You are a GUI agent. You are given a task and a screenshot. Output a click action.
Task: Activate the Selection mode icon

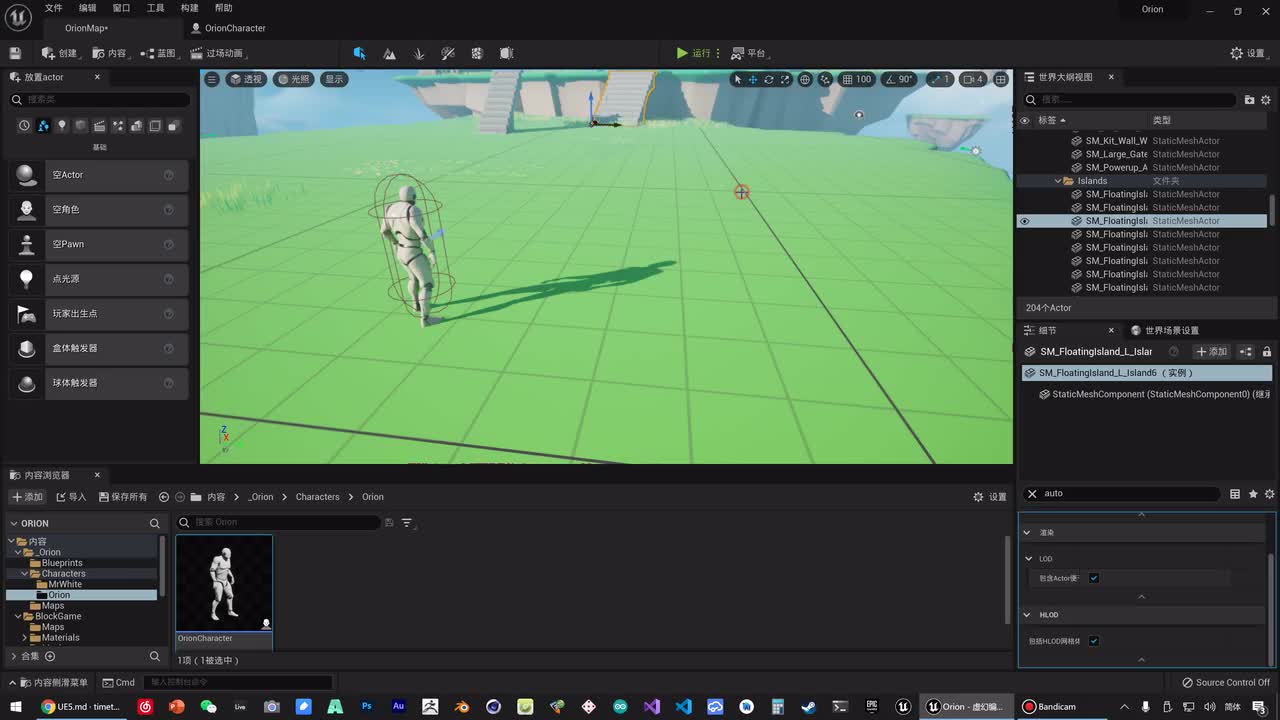click(x=359, y=53)
